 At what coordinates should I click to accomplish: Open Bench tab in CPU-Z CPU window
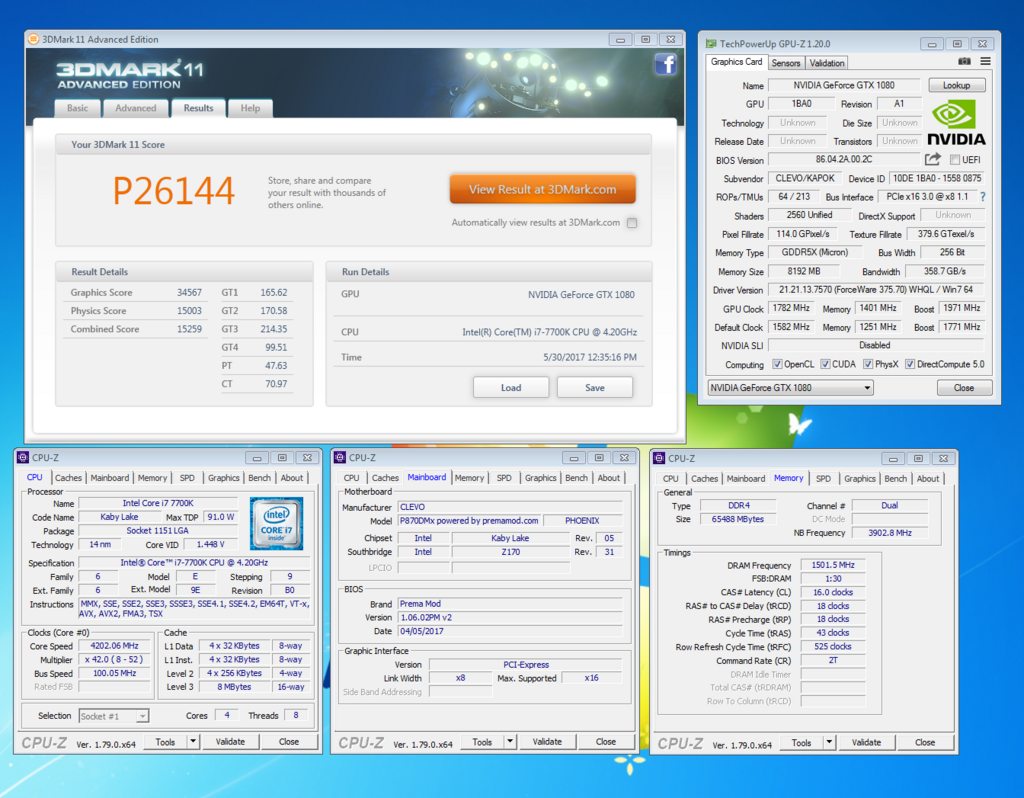click(259, 478)
